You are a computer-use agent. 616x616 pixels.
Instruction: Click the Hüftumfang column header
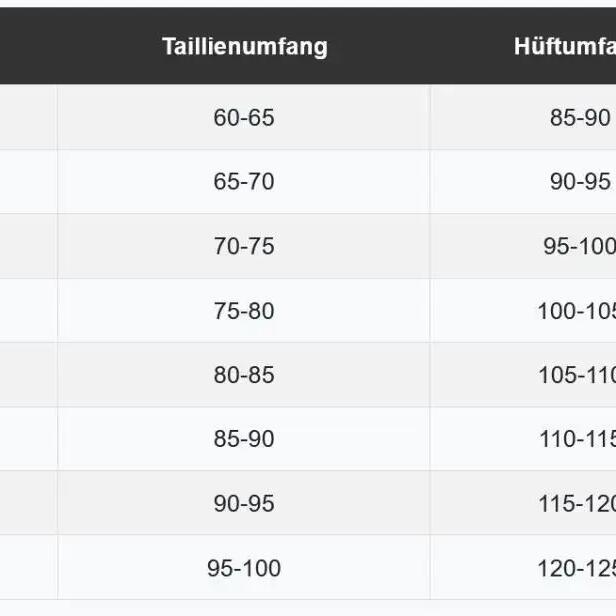[565, 46]
